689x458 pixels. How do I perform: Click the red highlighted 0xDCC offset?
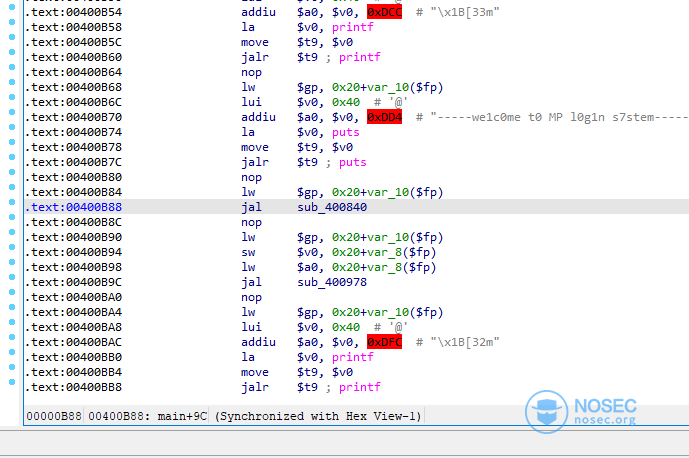pos(384,12)
